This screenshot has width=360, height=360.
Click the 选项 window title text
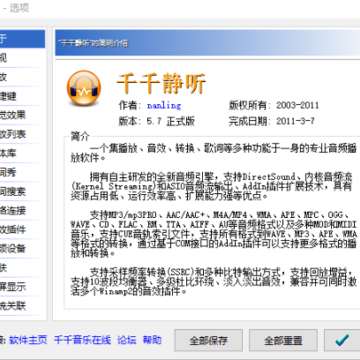(19, 8)
